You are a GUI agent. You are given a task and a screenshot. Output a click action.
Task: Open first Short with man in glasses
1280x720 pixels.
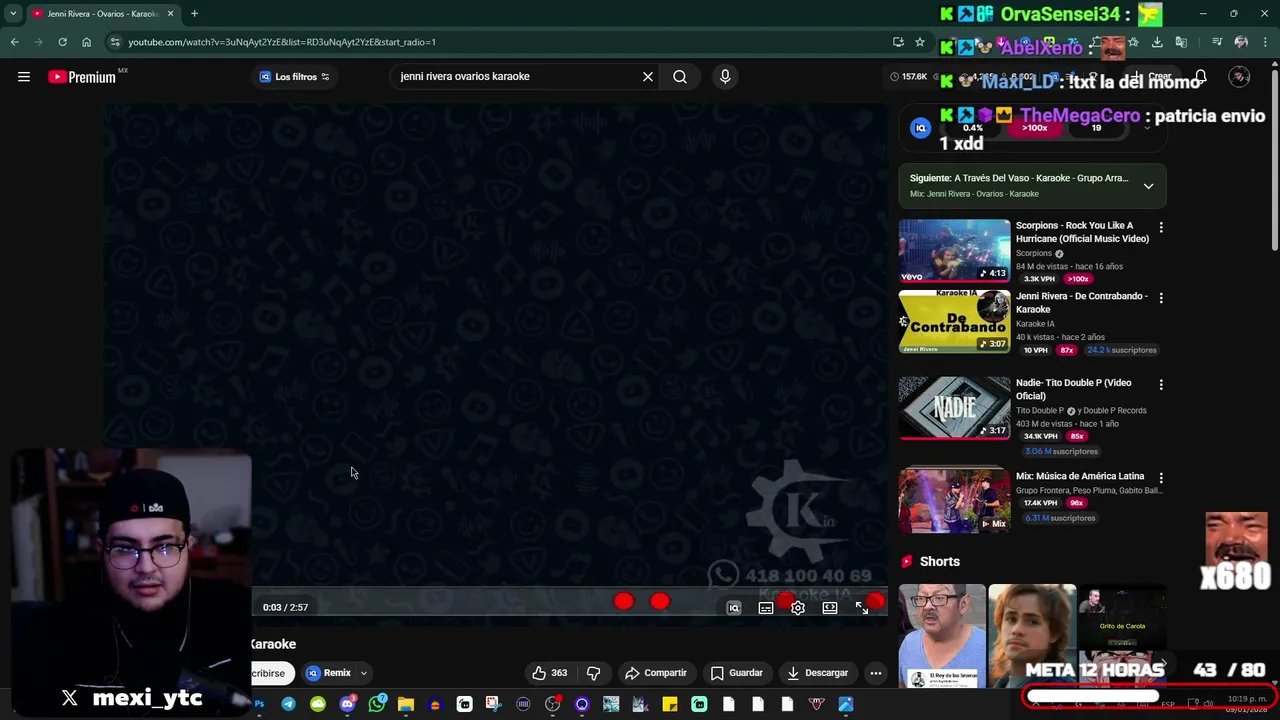[x=941, y=636]
